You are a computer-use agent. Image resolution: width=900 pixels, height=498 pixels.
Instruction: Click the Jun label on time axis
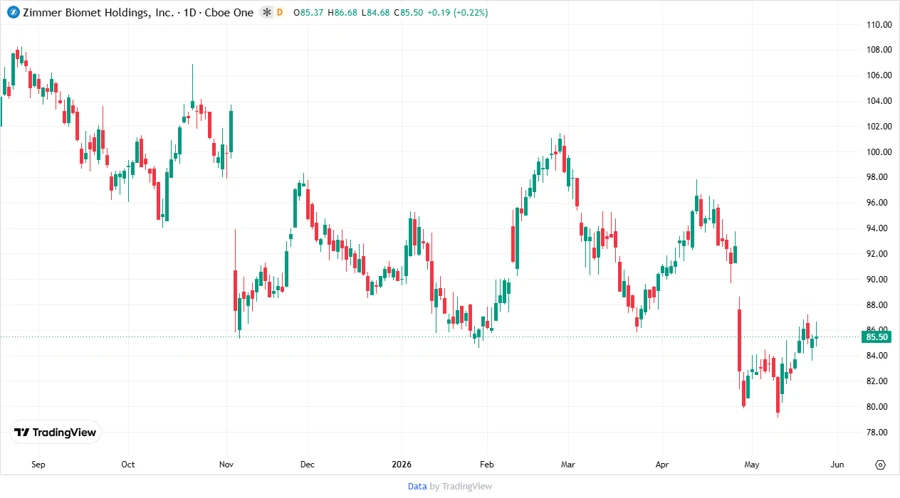point(837,464)
